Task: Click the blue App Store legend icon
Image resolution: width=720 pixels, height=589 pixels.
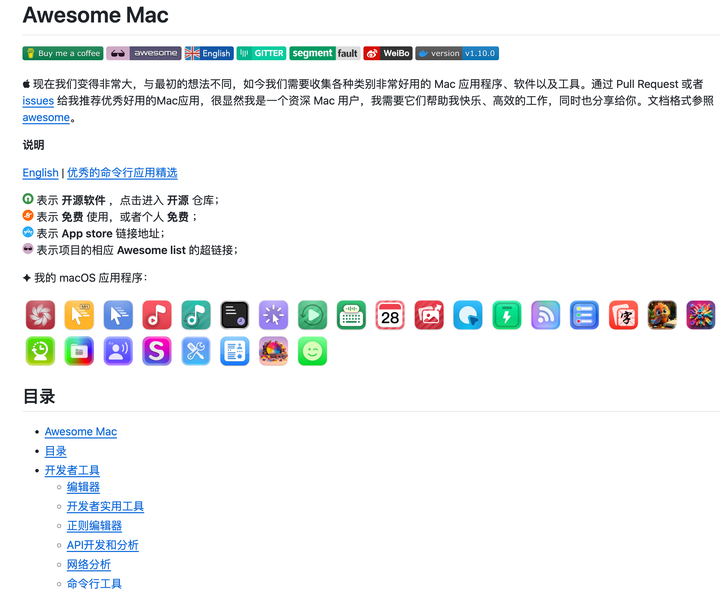Action: point(28,232)
